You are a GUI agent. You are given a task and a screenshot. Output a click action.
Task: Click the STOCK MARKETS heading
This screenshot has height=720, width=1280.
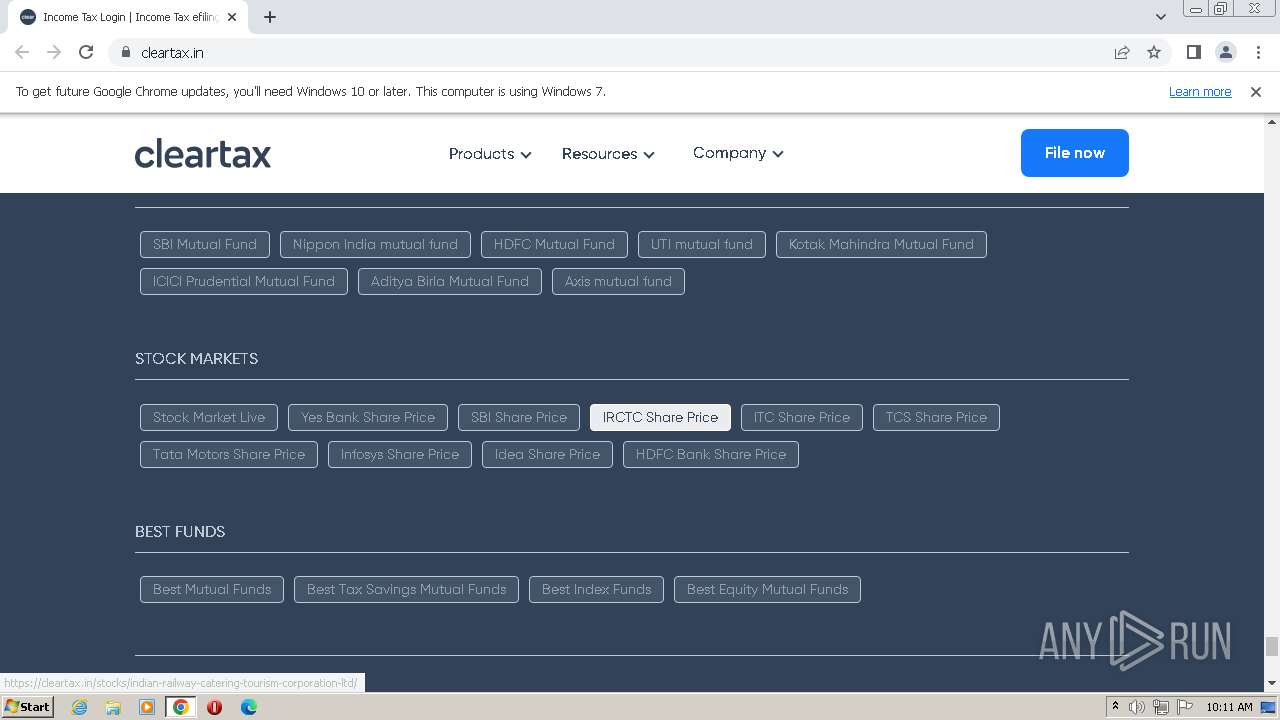pyautogui.click(x=196, y=358)
